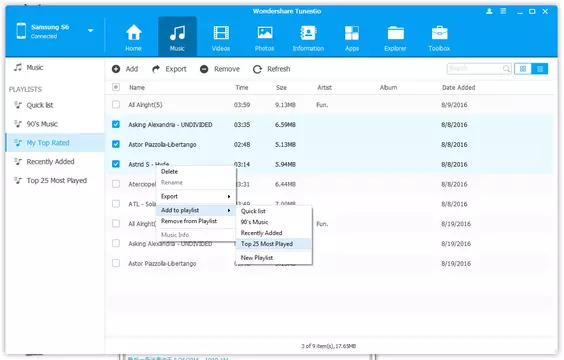Click the Add plus icon

point(116,69)
